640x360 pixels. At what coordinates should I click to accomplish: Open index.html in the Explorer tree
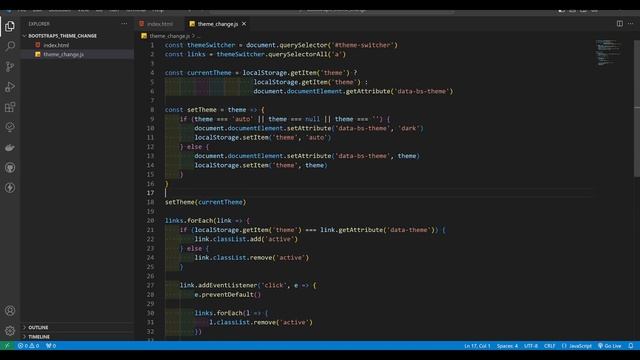point(56,45)
